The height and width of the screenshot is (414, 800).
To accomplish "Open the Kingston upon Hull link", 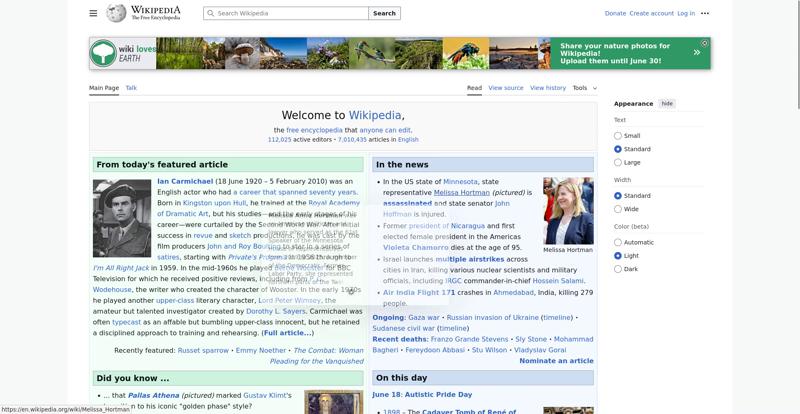I will 214,203.
